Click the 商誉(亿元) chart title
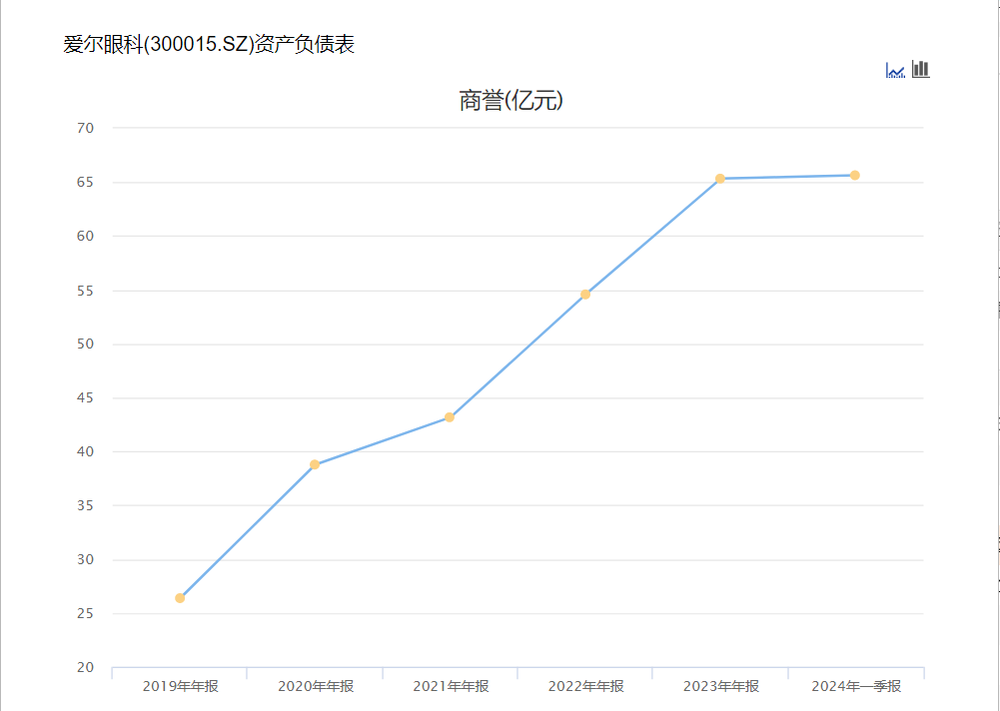The height and width of the screenshot is (711, 1000). pyautogui.click(x=511, y=101)
